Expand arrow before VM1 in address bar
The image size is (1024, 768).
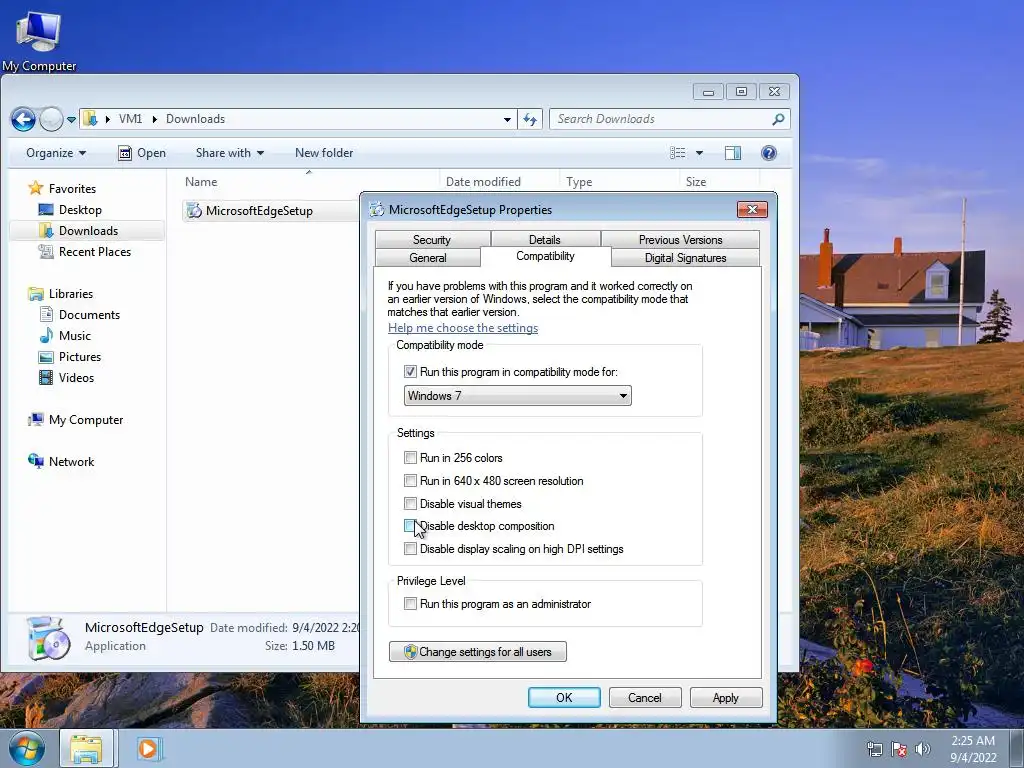coord(108,119)
